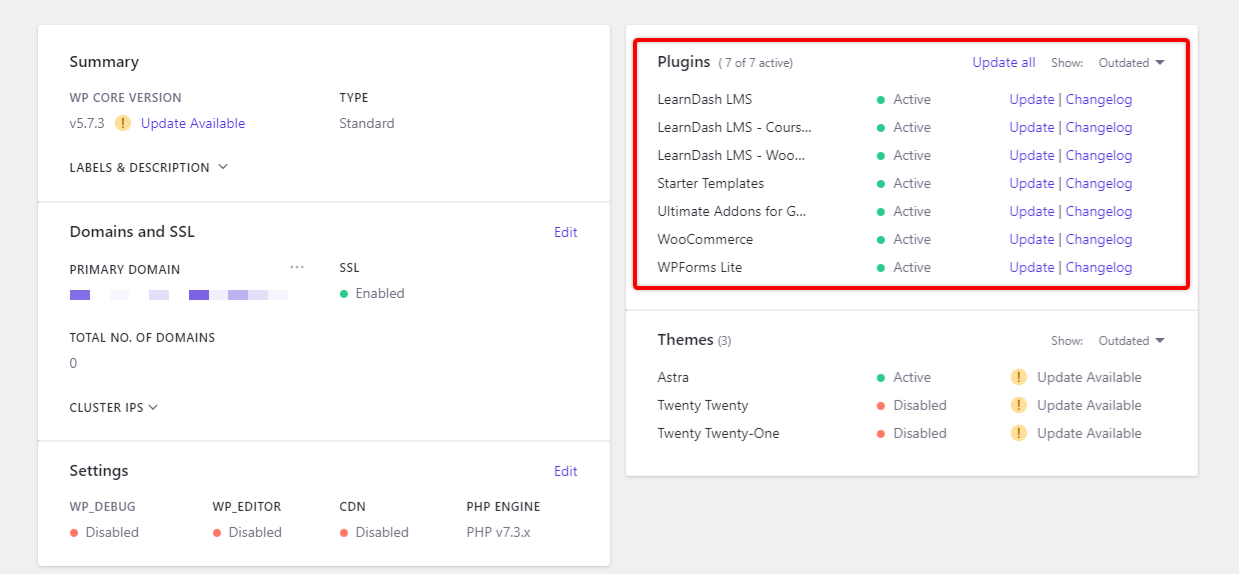This screenshot has height=574, width=1239.
Task: Edit the Settings section
Action: pos(566,471)
